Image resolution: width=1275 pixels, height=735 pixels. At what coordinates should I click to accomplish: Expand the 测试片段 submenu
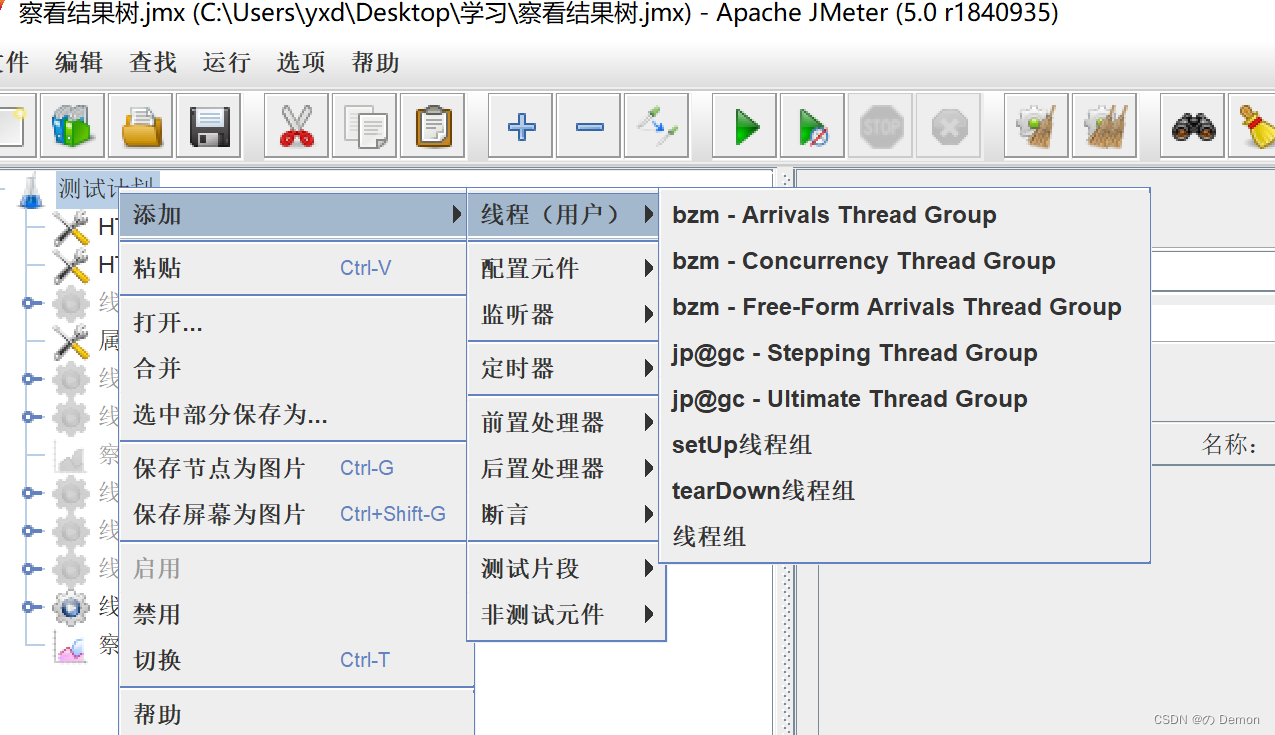pyautogui.click(x=566, y=568)
